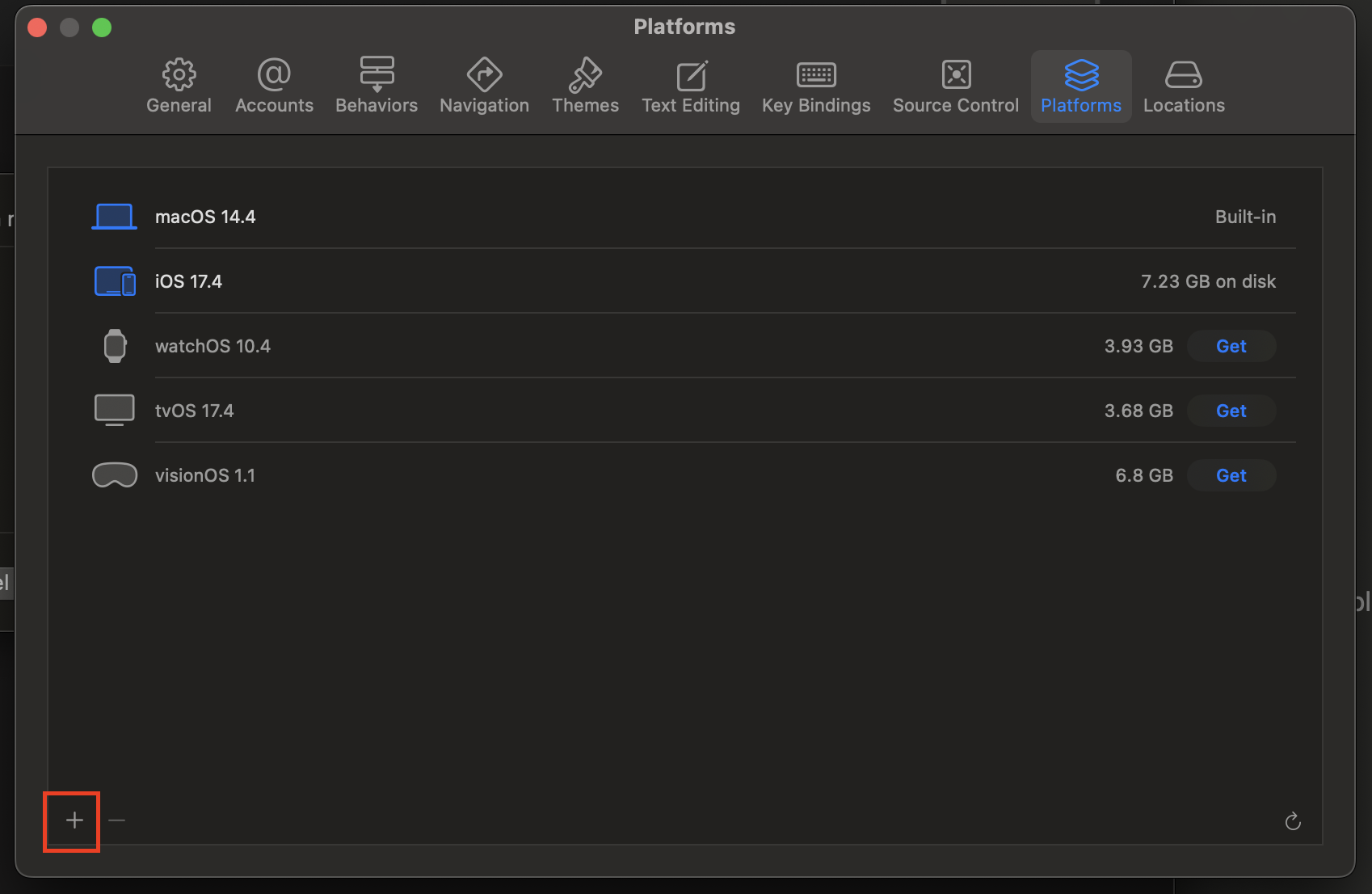The width and height of the screenshot is (1372, 894).
Task: Go to the Navigation settings tab
Action: point(484,86)
